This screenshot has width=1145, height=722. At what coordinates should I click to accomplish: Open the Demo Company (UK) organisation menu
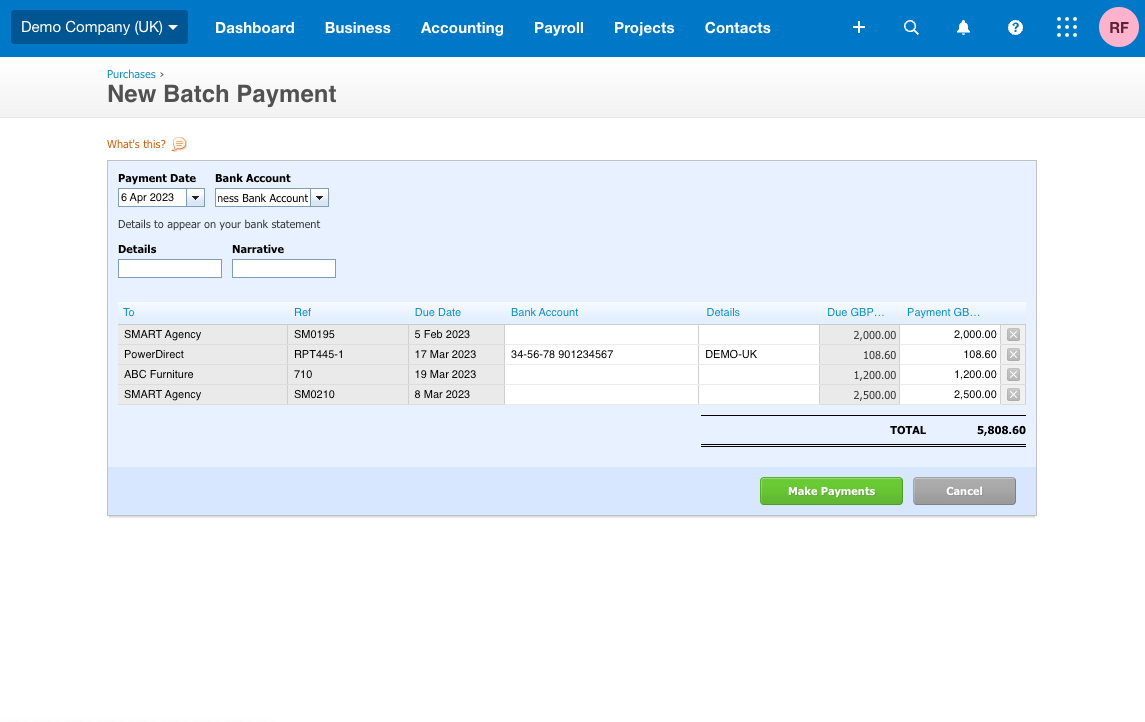98,27
